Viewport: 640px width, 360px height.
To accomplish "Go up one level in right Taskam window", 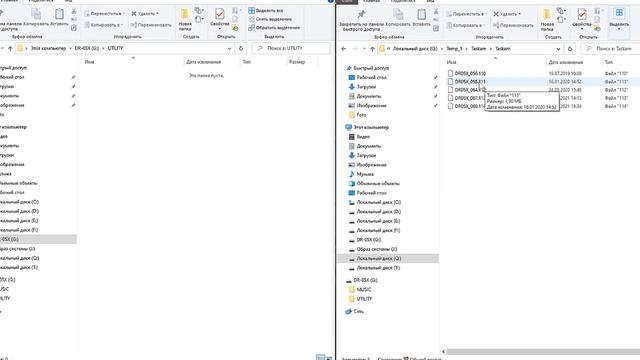I will [372, 49].
